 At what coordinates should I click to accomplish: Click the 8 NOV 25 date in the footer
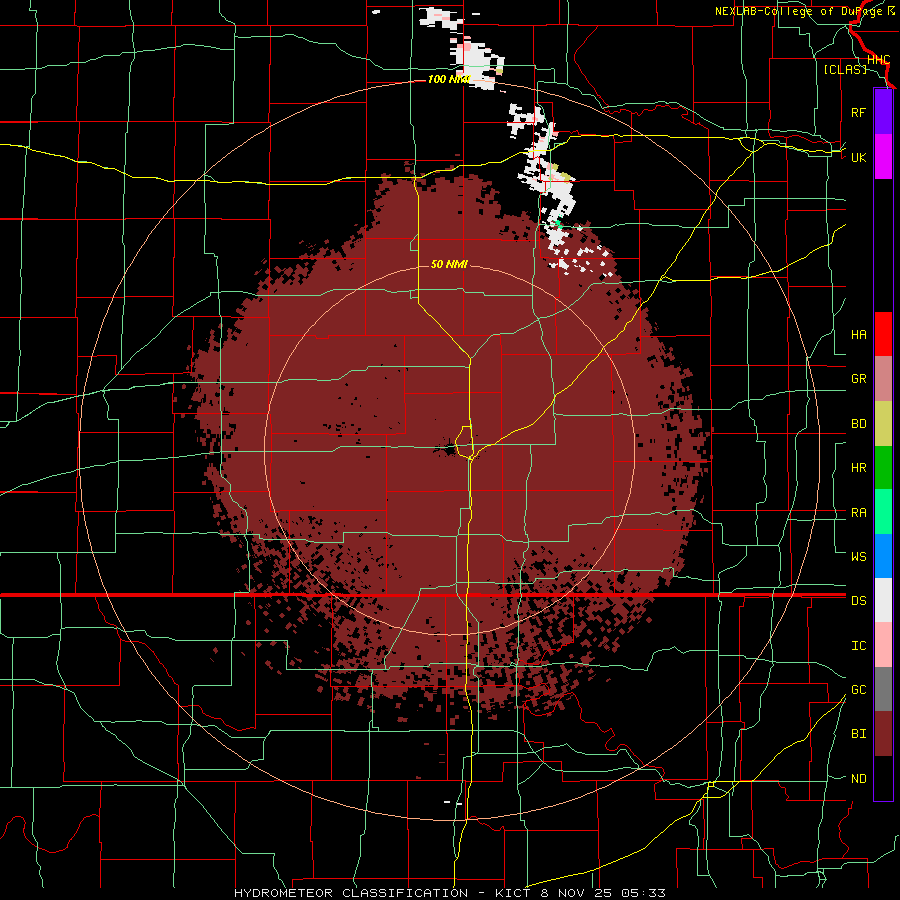[x=577, y=893]
